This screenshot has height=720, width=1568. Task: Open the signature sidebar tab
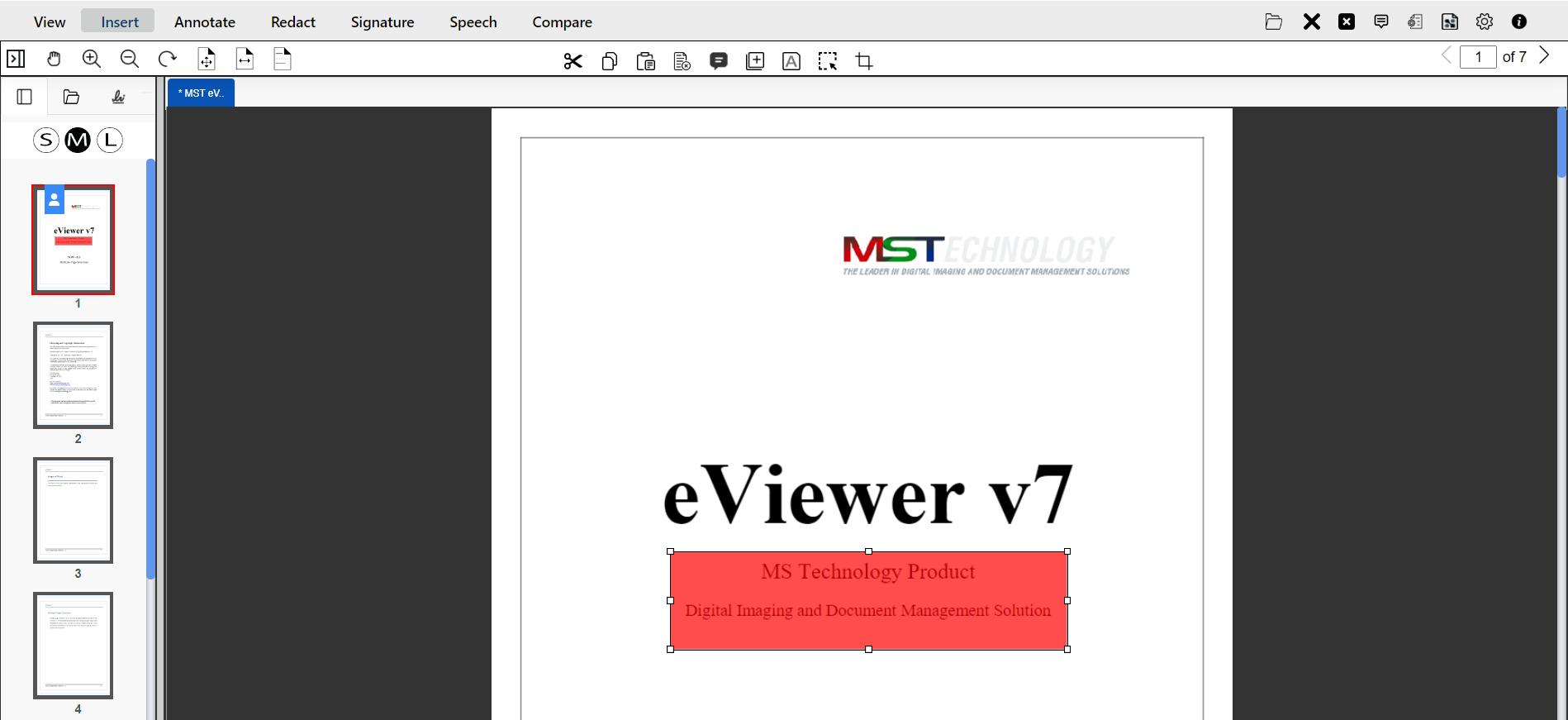(118, 97)
